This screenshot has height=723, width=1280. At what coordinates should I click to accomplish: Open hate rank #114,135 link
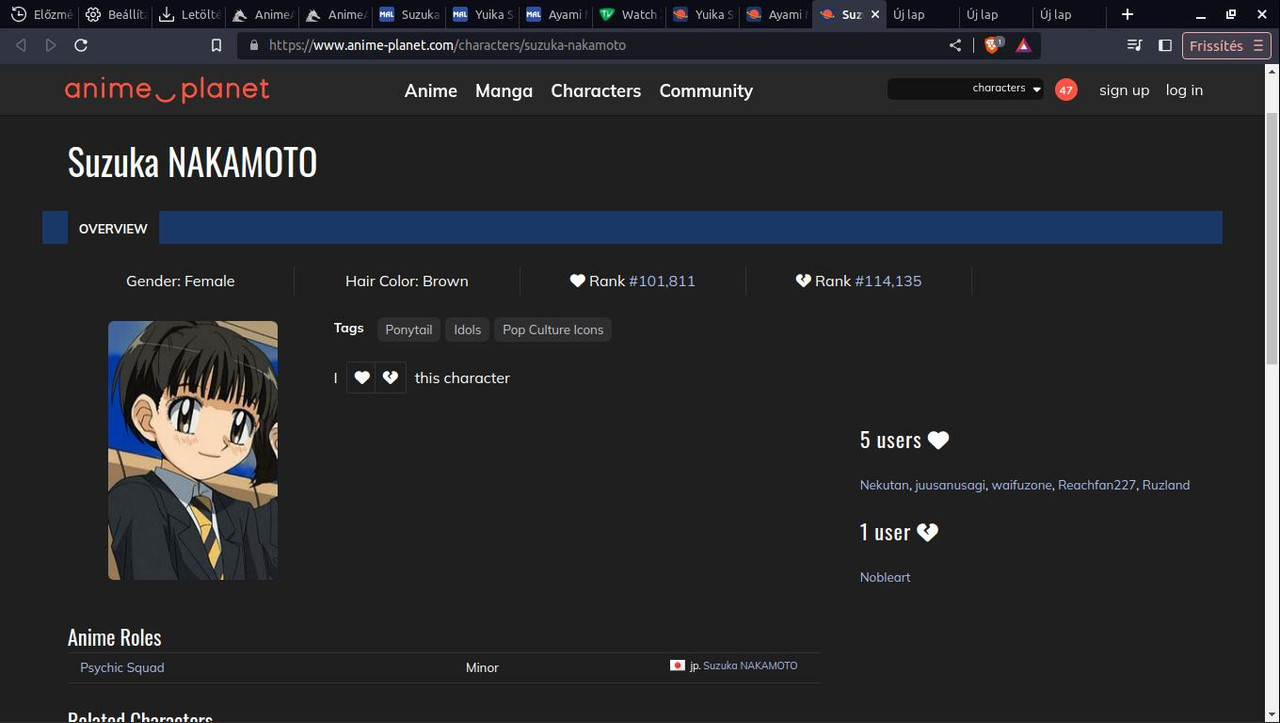[888, 281]
